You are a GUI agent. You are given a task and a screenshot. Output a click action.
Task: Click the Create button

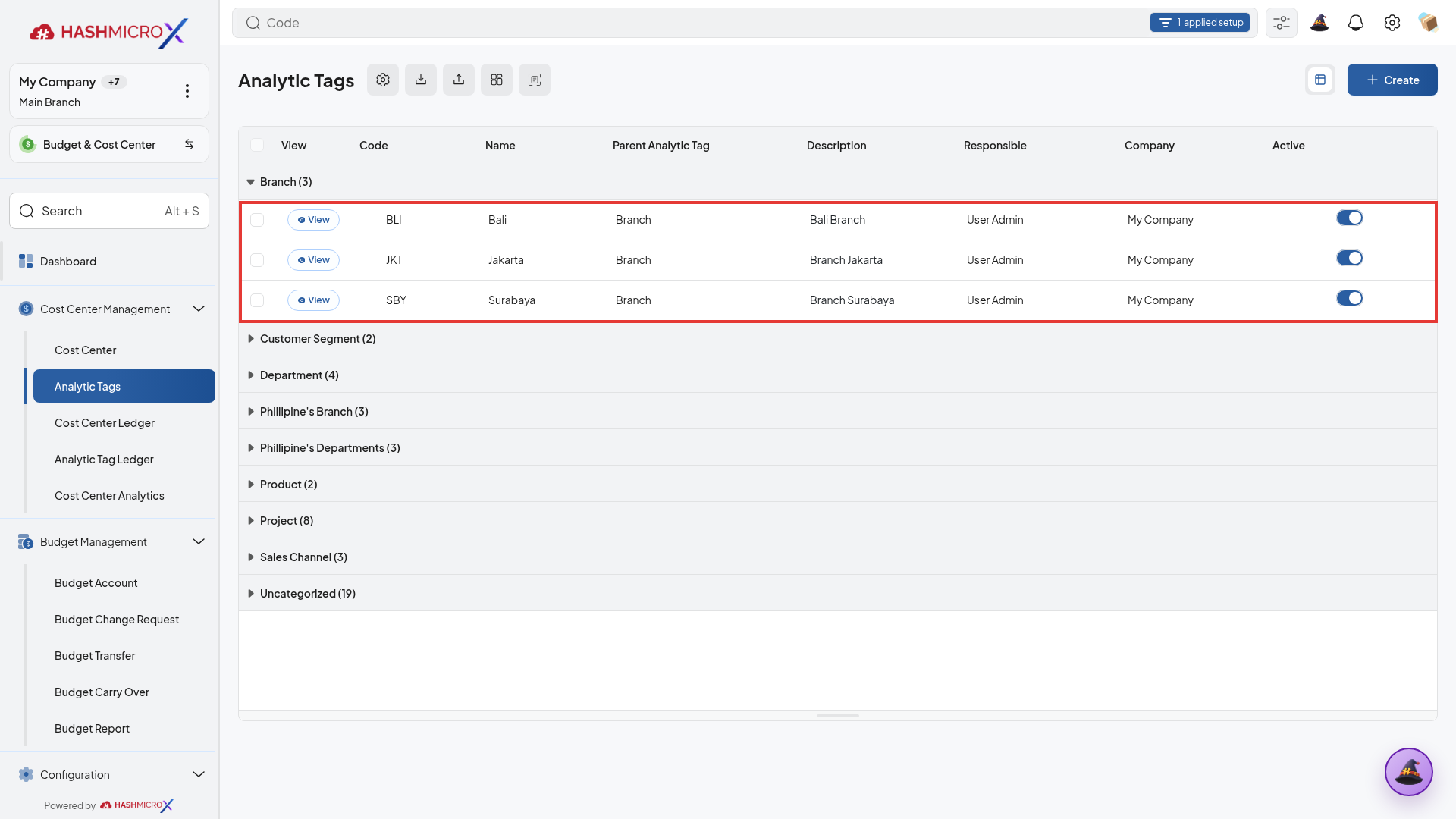(x=1392, y=80)
